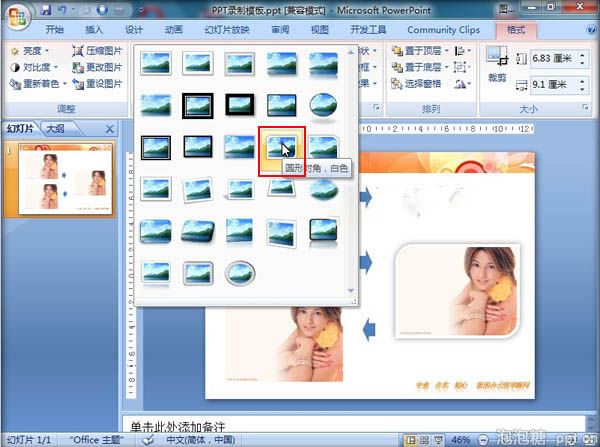Close the slides pane
The width and height of the screenshot is (600, 447).
(109, 129)
